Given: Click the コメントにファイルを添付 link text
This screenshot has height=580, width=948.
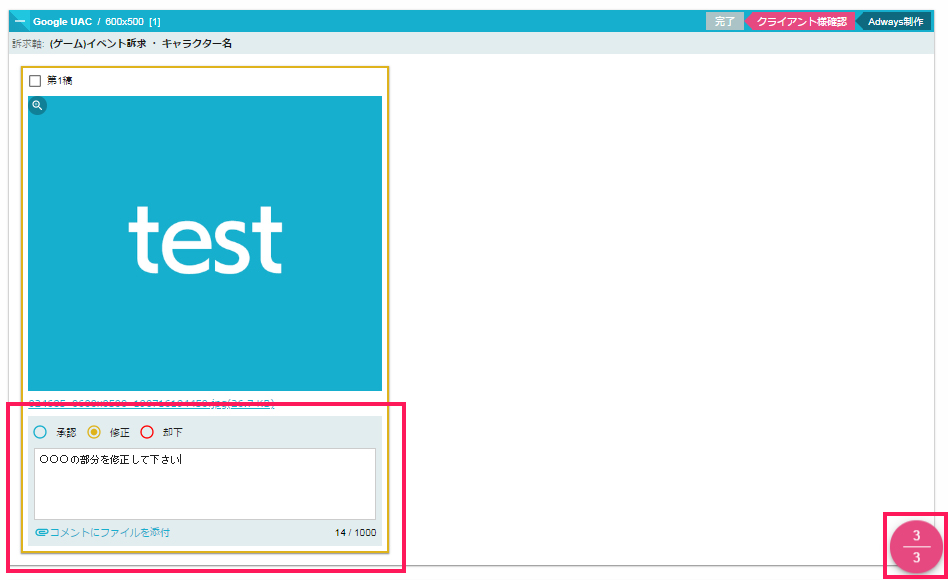Looking at the screenshot, I should click(110, 533).
